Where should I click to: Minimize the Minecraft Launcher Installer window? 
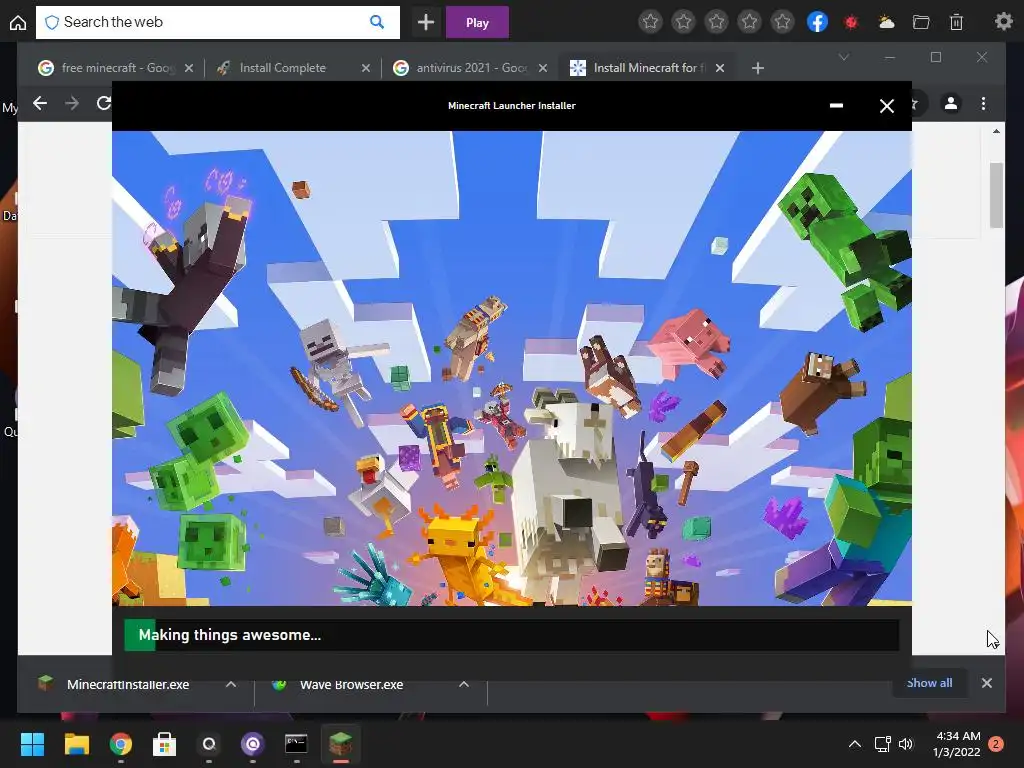click(836, 106)
